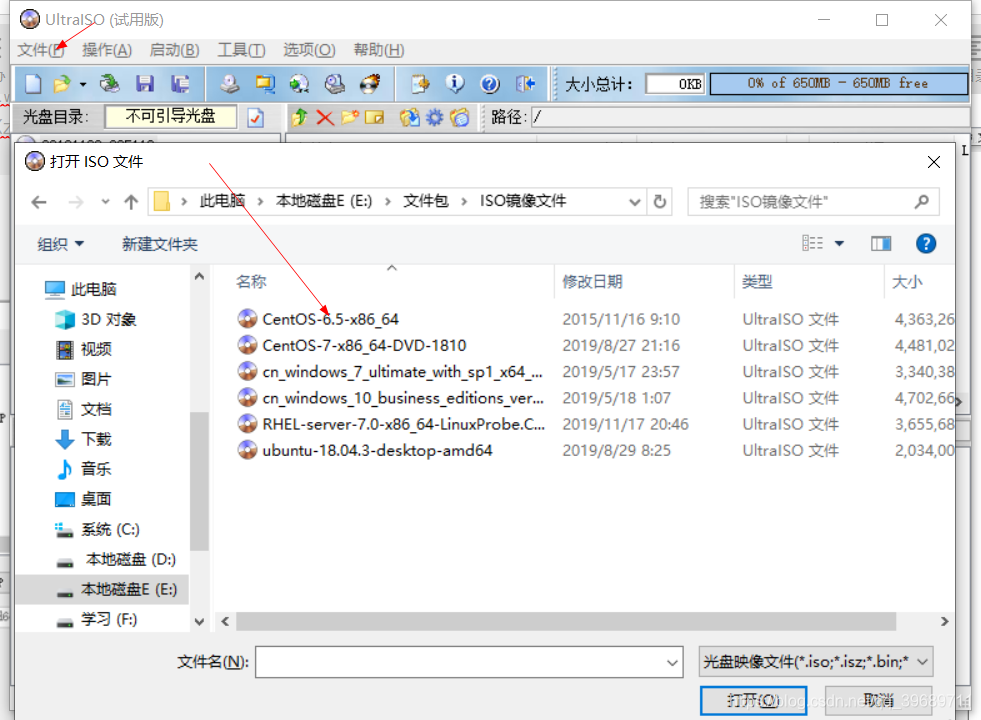This screenshot has width=981, height=720.
Task: Open the 工具(T) menu
Action: click(x=241, y=50)
